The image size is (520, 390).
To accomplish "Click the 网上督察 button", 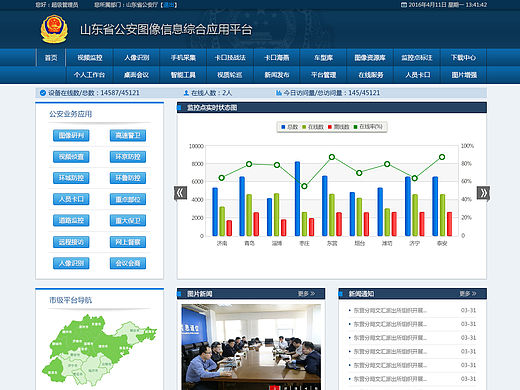I will pos(128,242).
